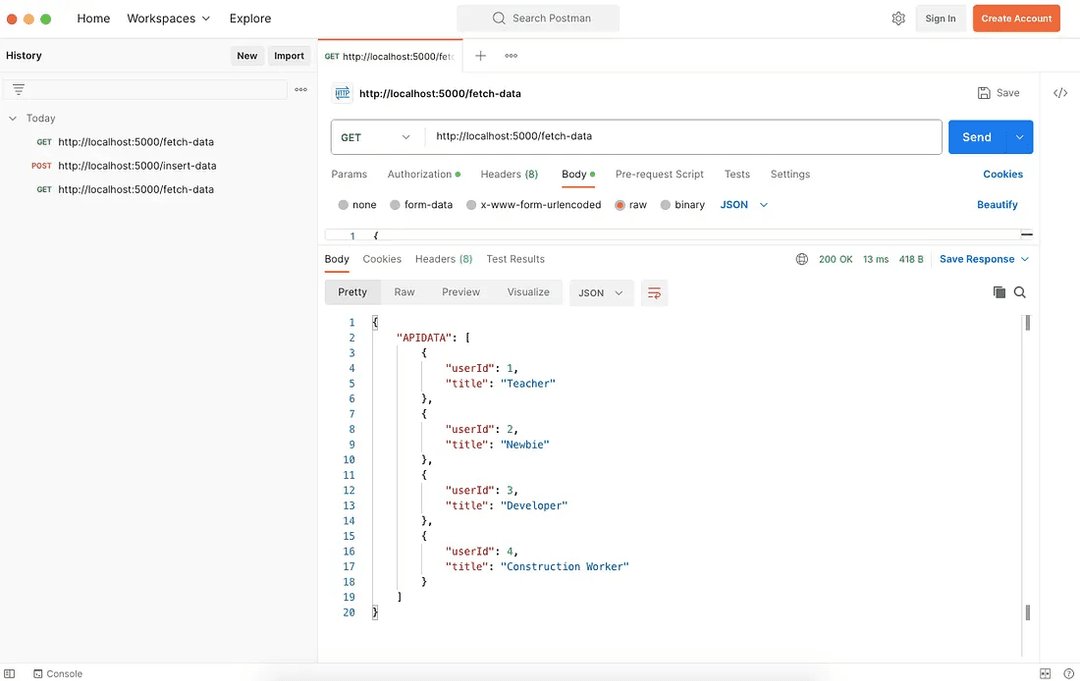Click the Save icon for the request

(x=984, y=93)
